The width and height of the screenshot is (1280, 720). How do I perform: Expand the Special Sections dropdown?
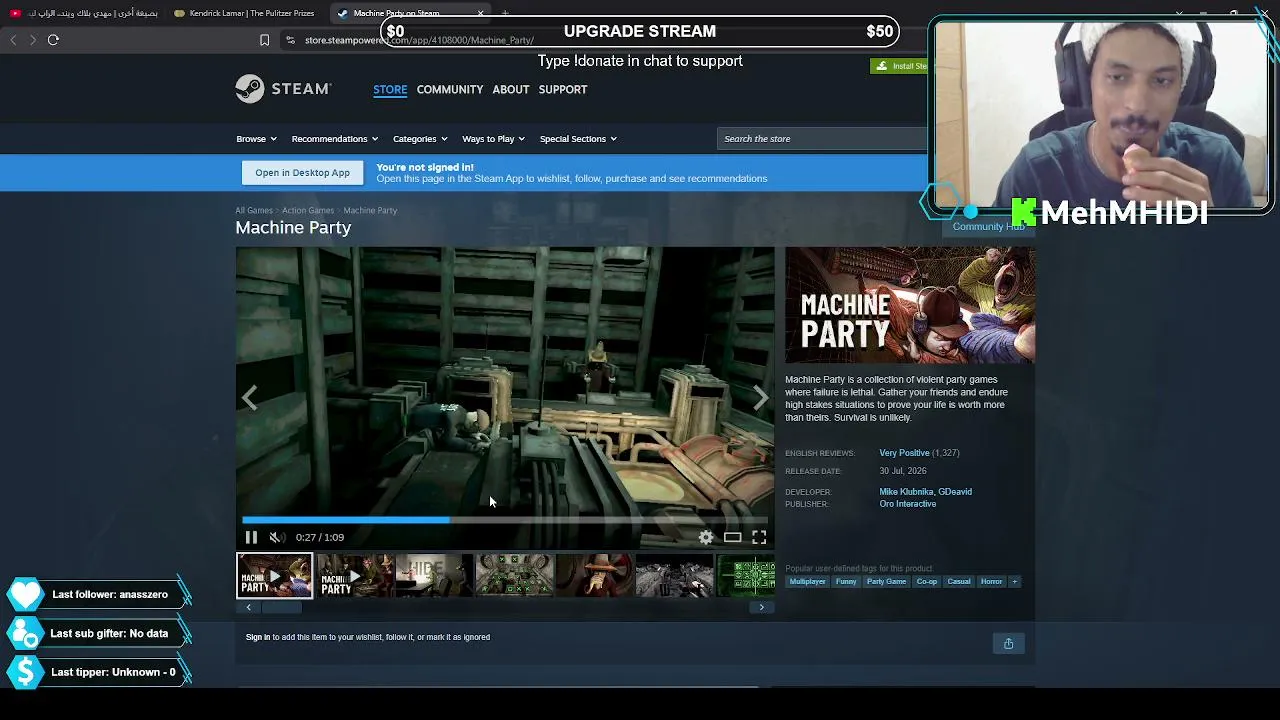pyautogui.click(x=578, y=139)
